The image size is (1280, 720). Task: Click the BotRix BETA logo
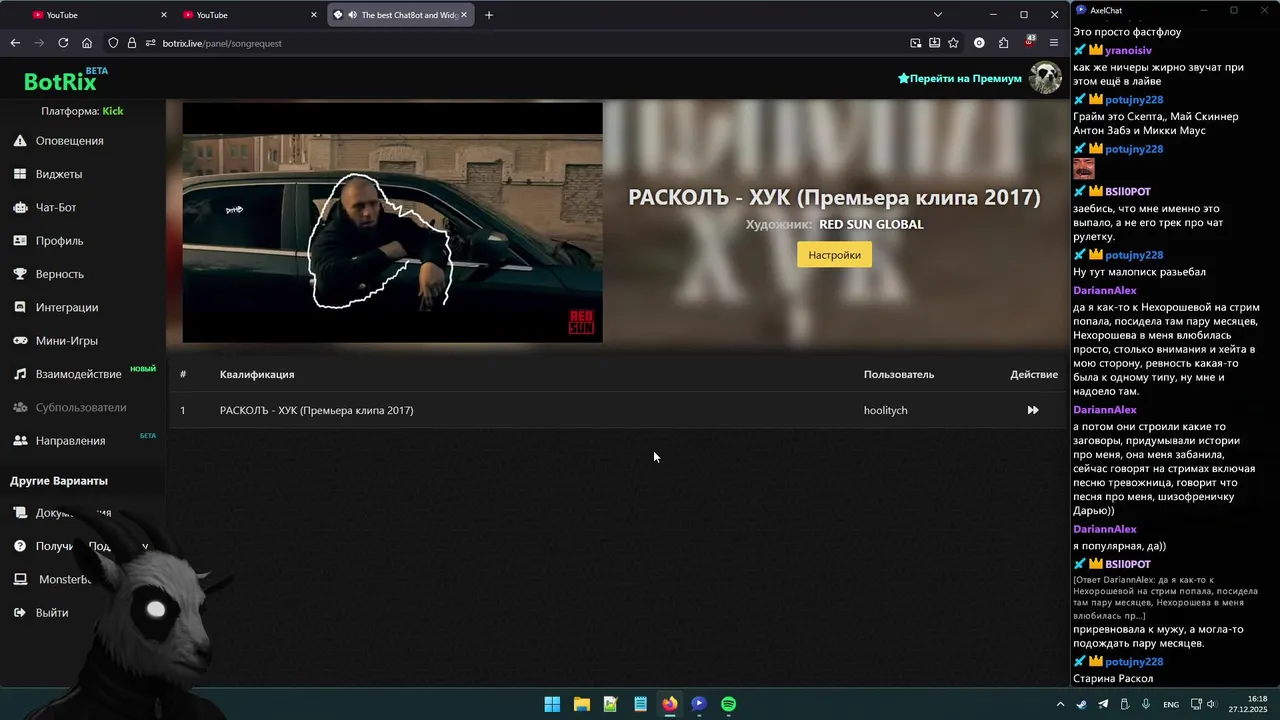pos(66,79)
